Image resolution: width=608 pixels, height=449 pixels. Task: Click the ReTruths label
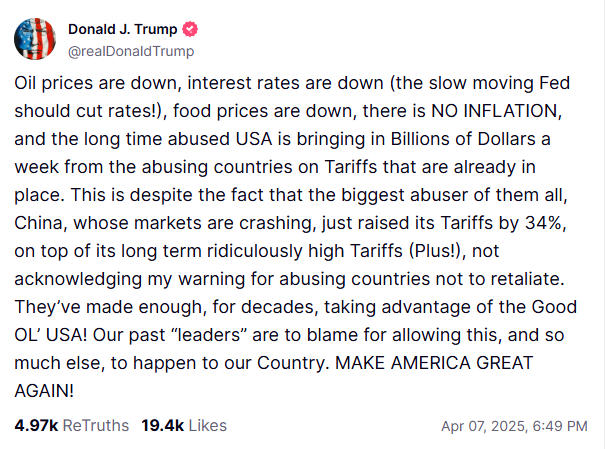[x=96, y=425]
